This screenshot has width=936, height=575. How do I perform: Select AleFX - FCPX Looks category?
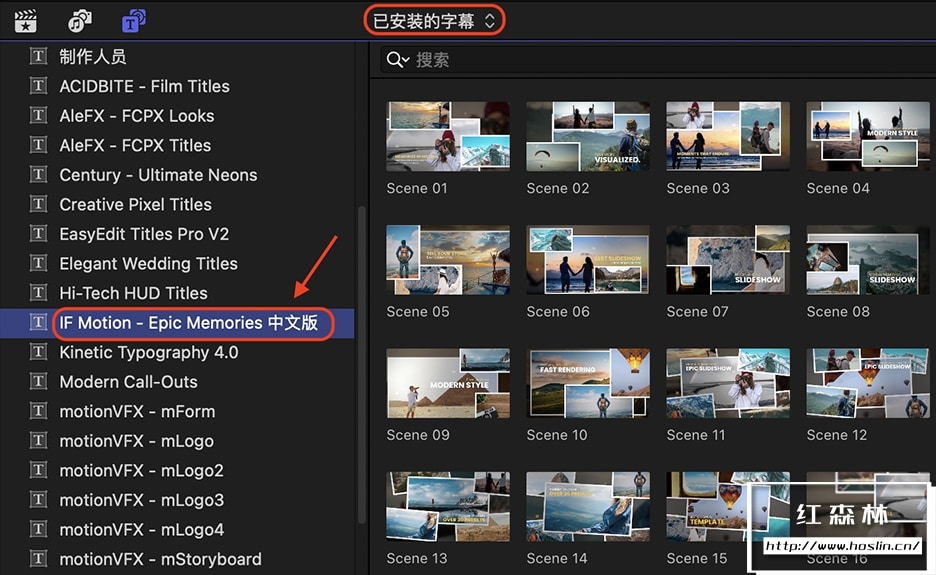(x=177, y=116)
